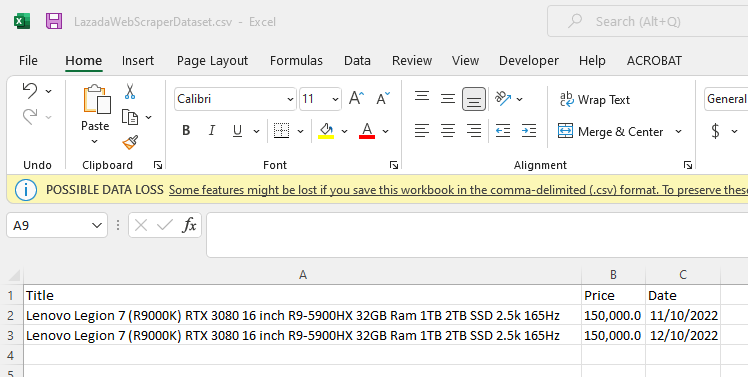Open the Undo history dropdown arrow
Screen dimensions: 748x377
pos(49,91)
